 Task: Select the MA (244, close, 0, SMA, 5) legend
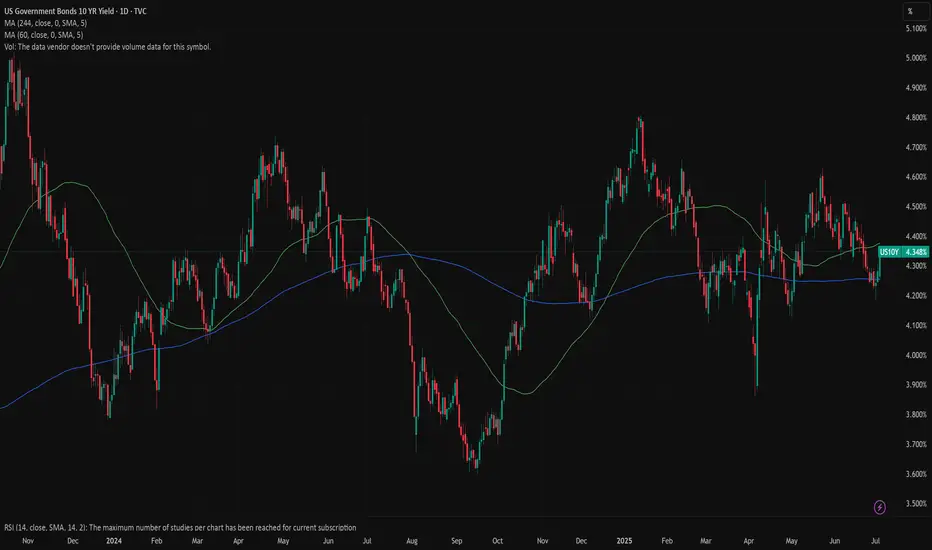[45, 23]
